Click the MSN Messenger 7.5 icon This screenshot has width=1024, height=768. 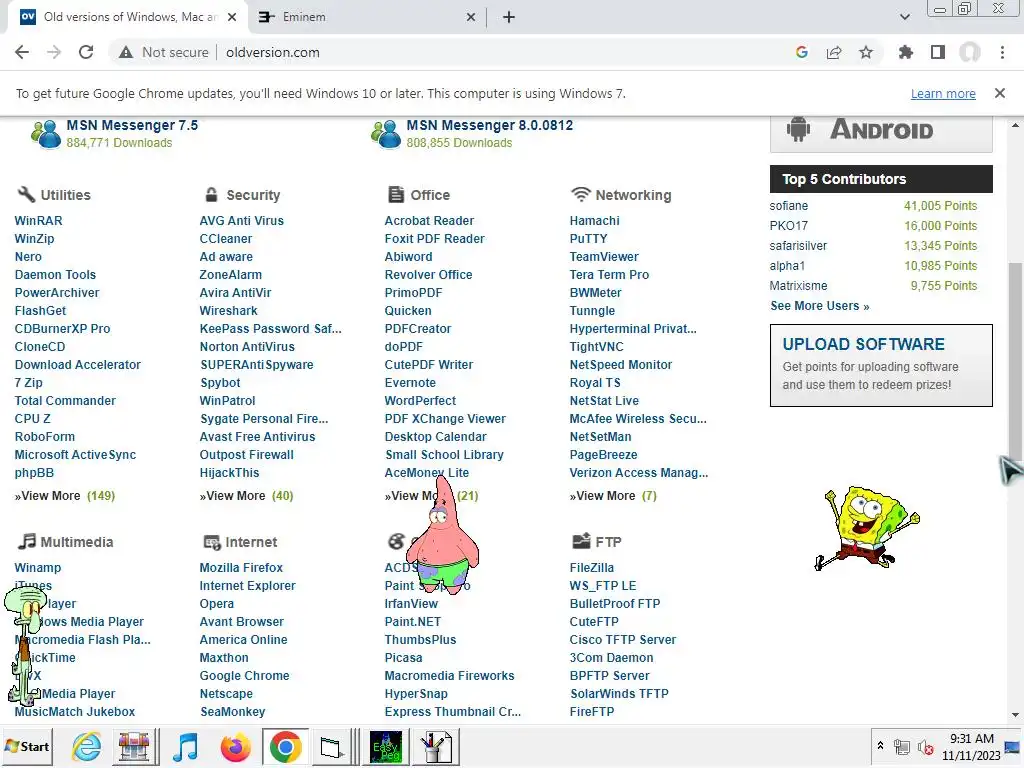pyautogui.click(x=46, y=134)
